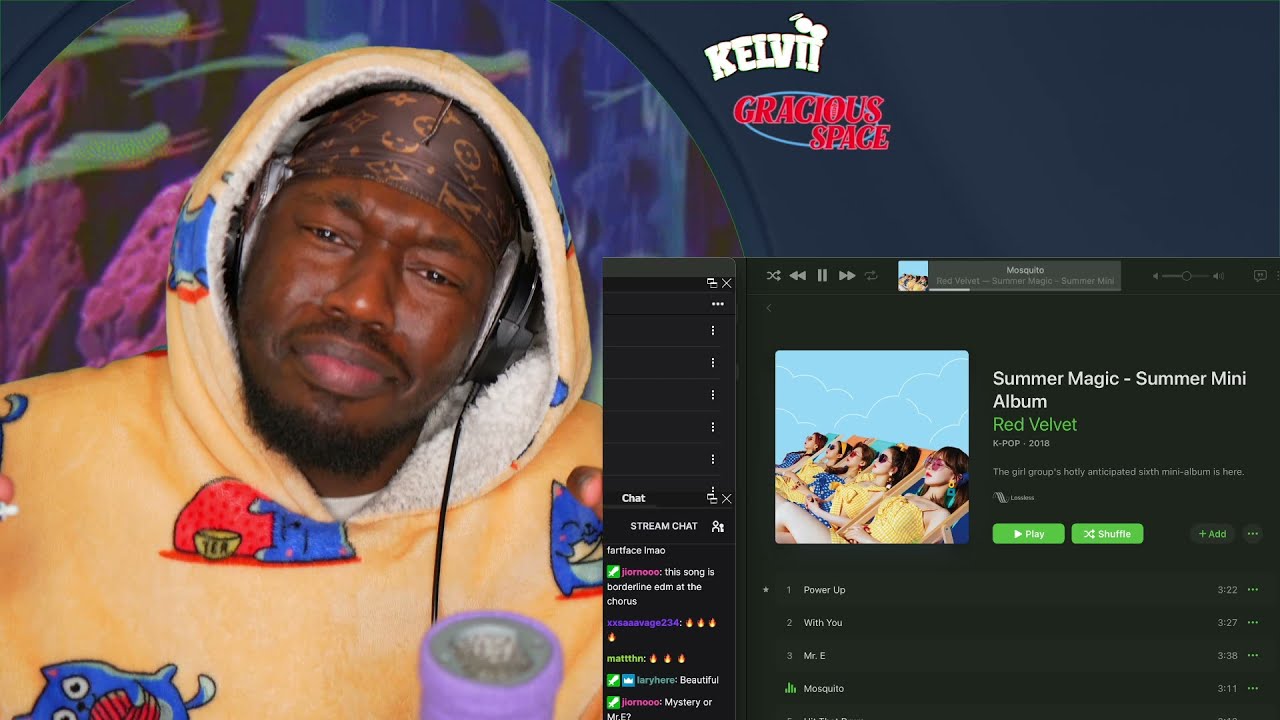Click the green badge beside laryhere
This screenshot has width=1280, height=720.
pyautogui.click(x=613, y=680)
